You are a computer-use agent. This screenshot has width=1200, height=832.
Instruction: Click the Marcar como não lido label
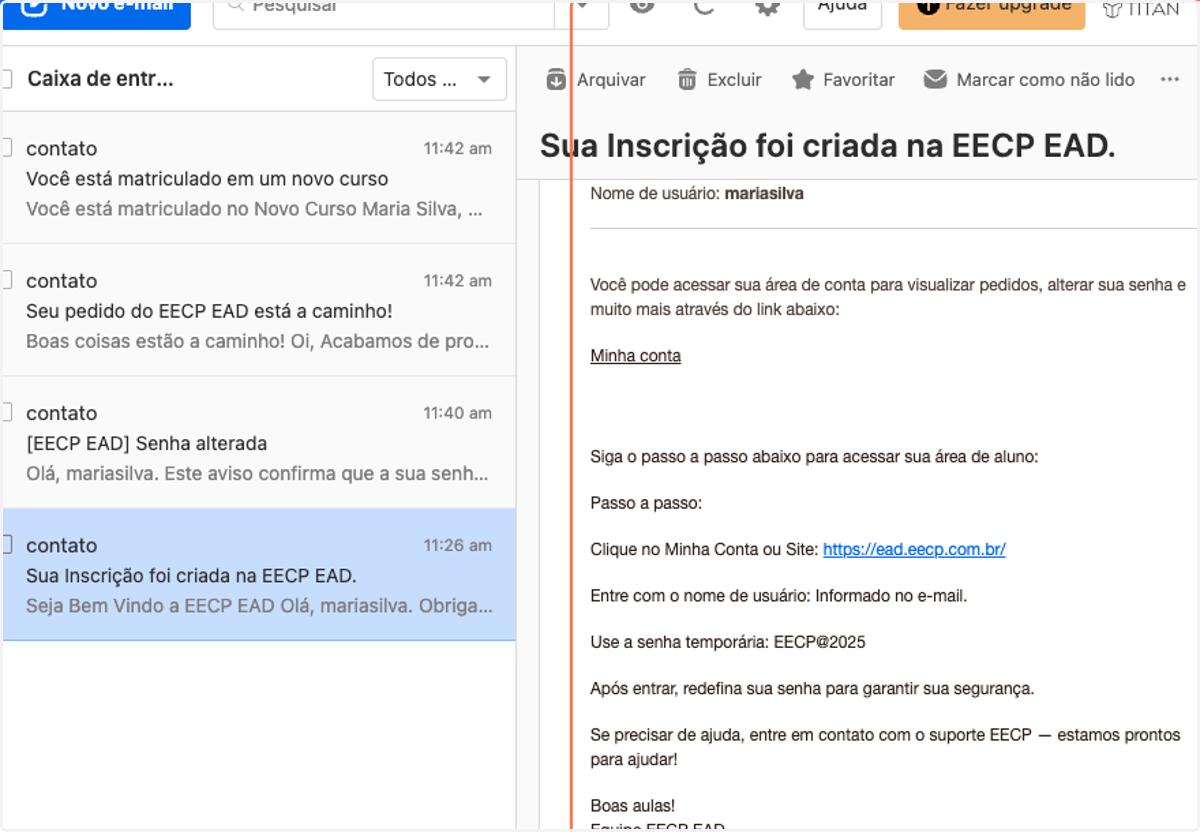click(1045, 80)
